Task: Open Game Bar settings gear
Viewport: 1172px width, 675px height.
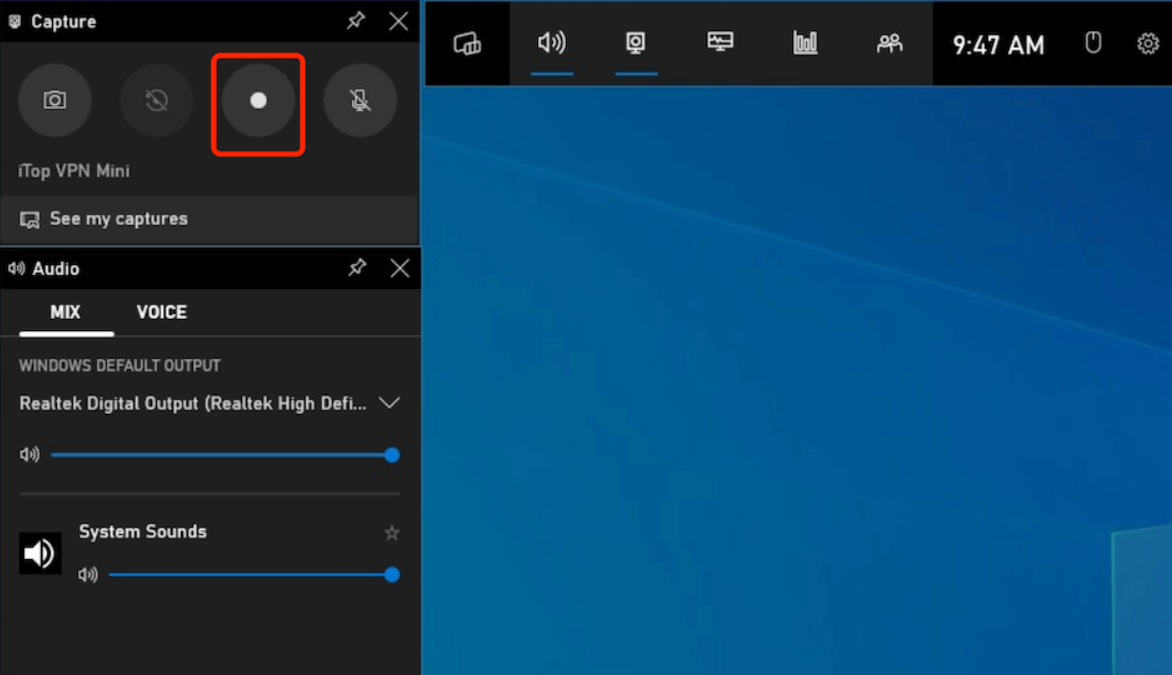Action: point(1147,44)
